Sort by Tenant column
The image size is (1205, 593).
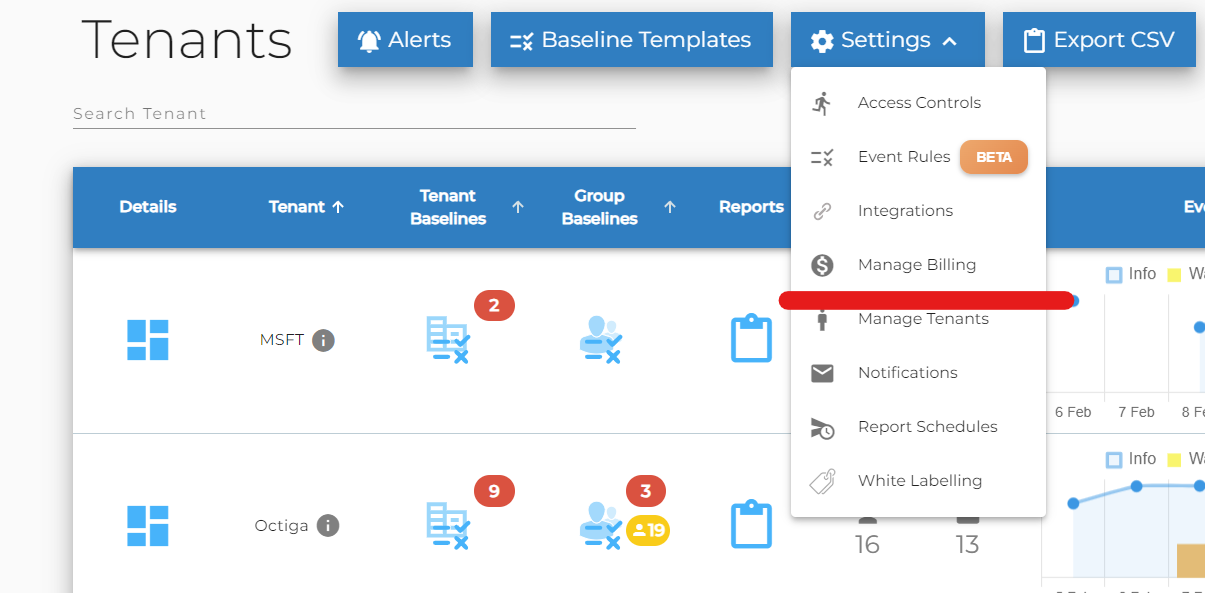[306, 207]
